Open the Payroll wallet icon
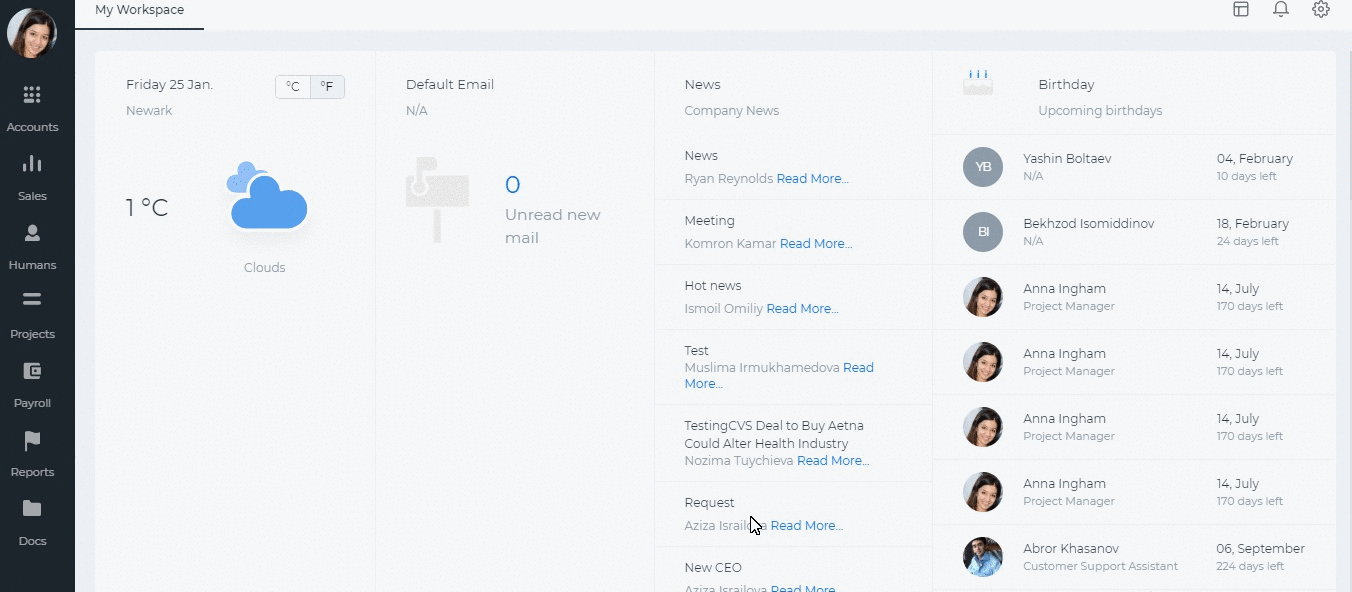This screenshot has width=1352, height=592. 32,371
